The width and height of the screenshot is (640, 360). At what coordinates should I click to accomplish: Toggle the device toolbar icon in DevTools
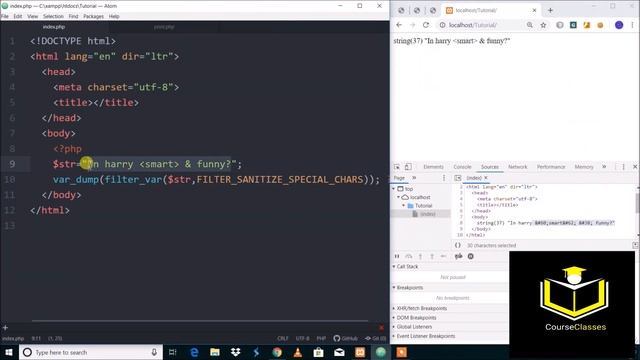(408, 167)
